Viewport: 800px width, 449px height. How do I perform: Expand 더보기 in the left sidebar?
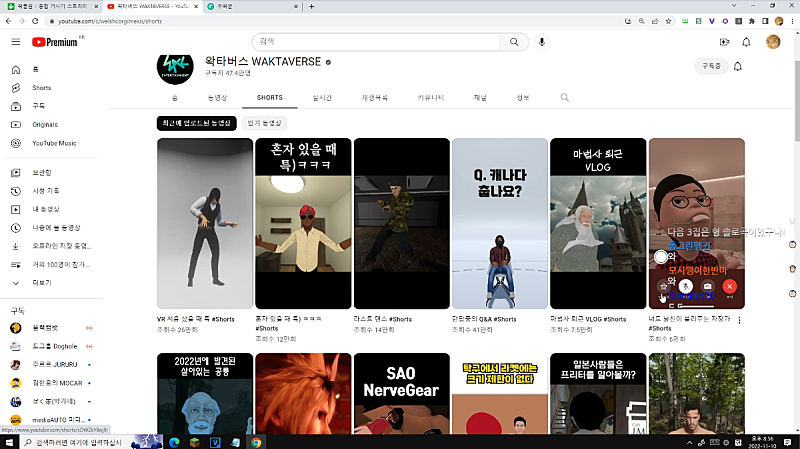tap(41, 283)
